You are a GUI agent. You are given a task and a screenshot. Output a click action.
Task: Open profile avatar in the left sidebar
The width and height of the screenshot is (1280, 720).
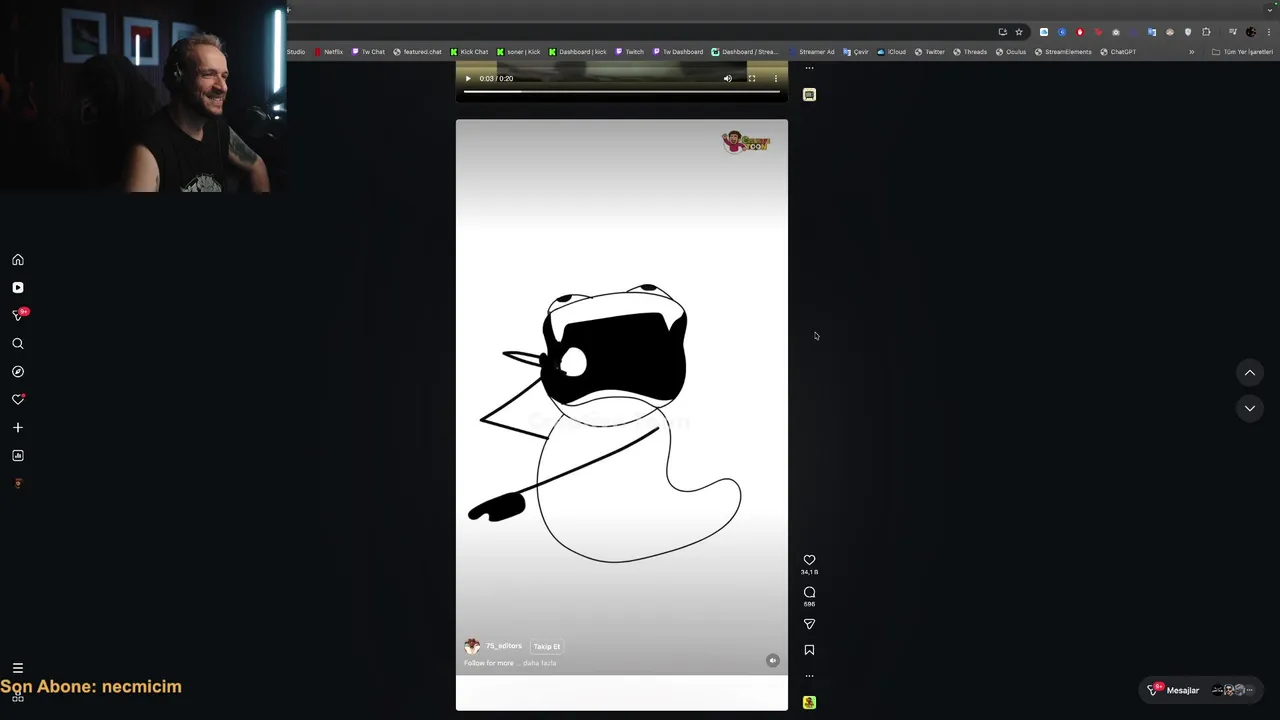(18, 484)
